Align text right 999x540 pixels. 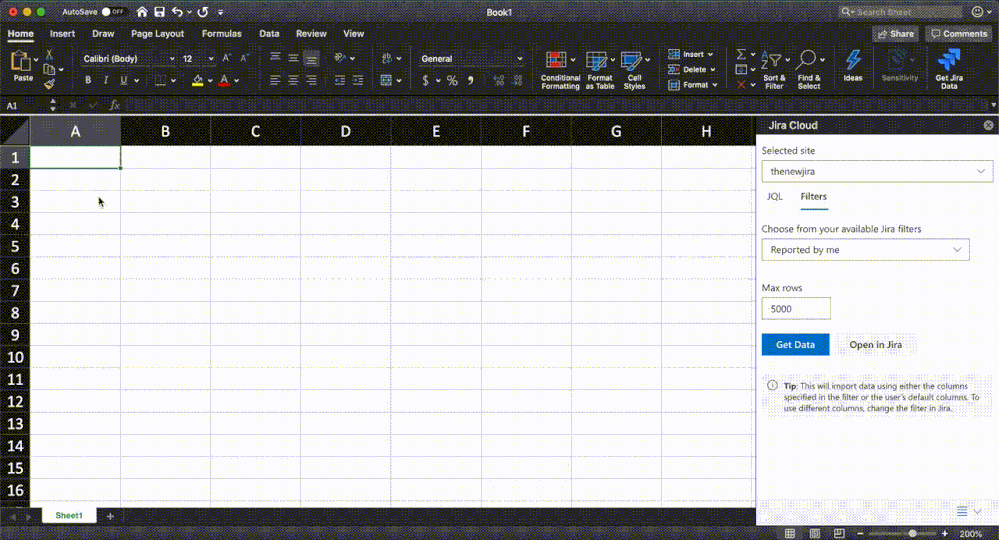pyautogui.click(x=311, y=80)
